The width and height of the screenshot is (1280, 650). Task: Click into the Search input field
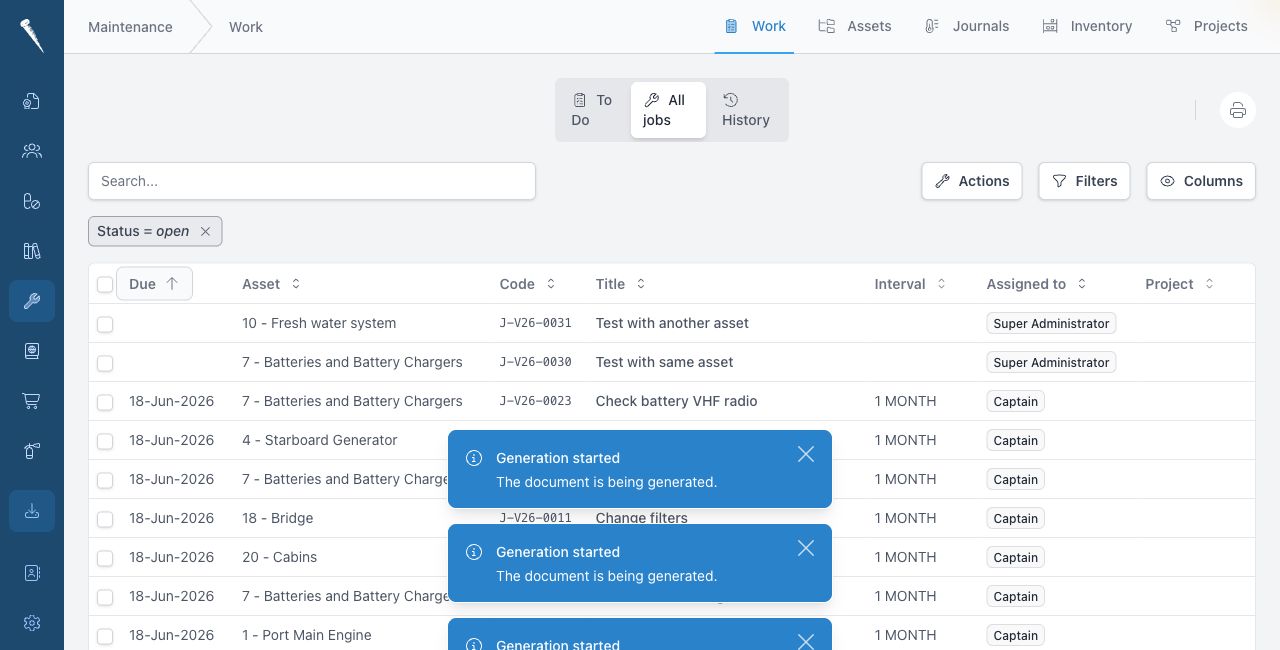point(312,181)
